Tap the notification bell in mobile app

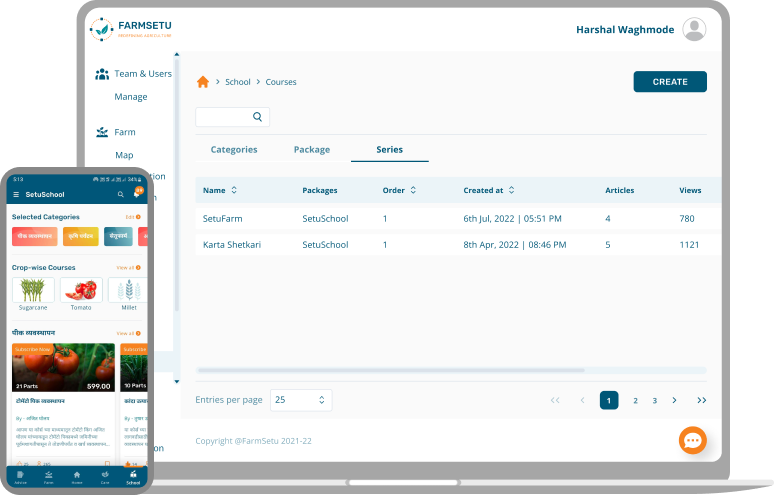[x=136, y=194]
